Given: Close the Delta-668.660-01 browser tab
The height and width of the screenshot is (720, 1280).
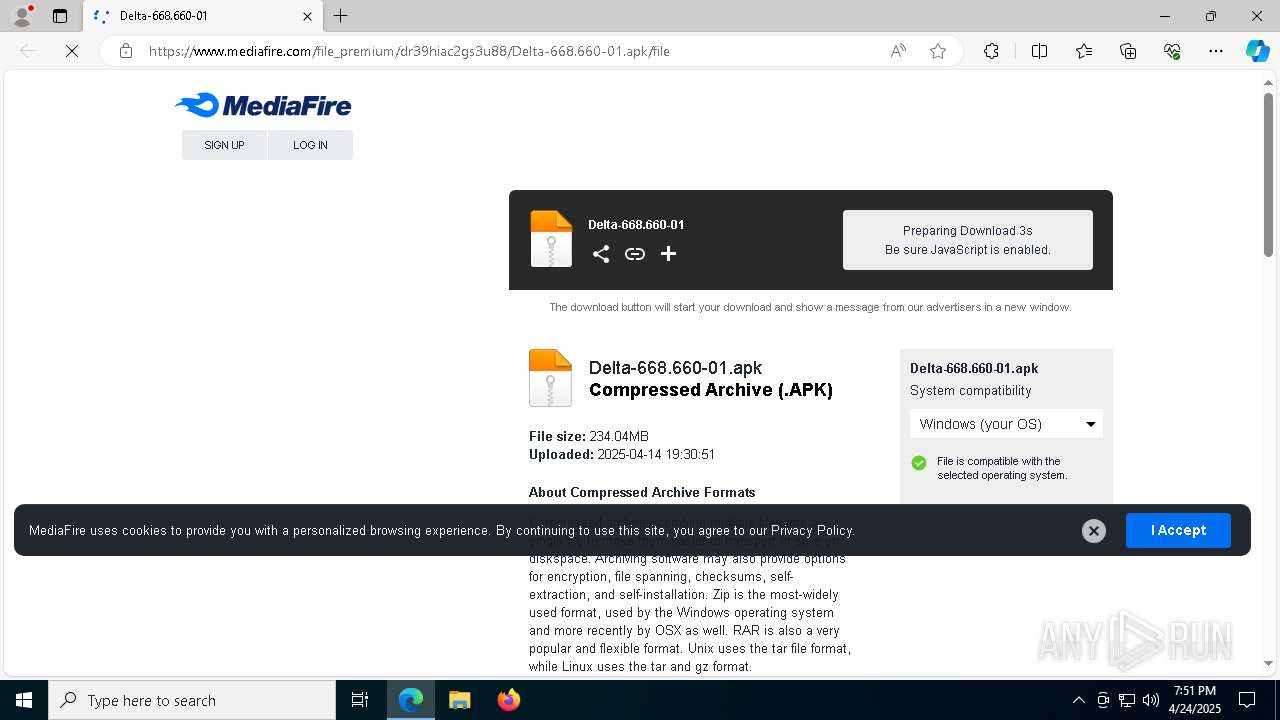Looking at the screenshot, I should coord(307,16).
